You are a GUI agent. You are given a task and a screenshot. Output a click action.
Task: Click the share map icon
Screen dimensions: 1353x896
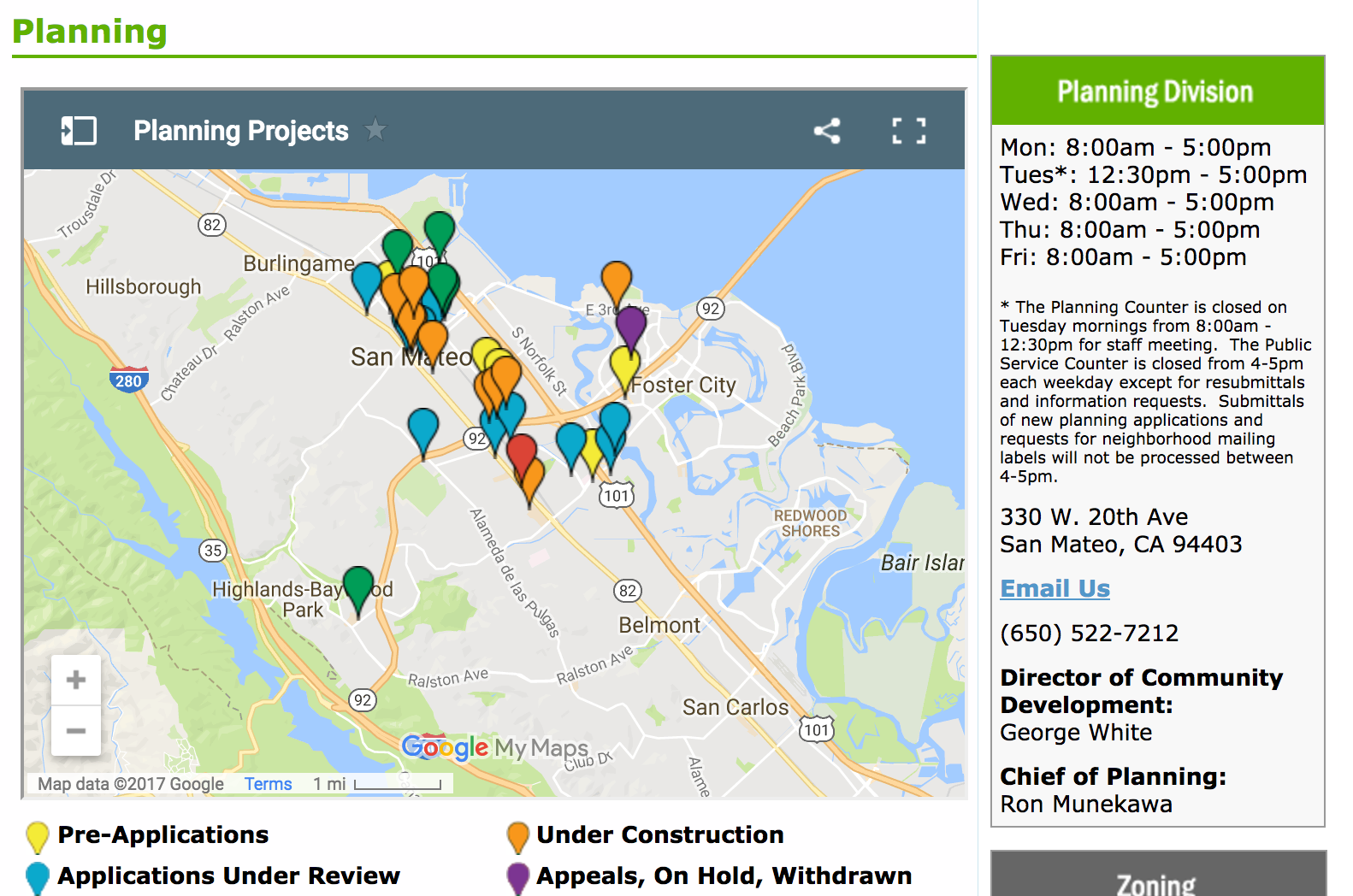pyautogui.click(x=827, y=131)
